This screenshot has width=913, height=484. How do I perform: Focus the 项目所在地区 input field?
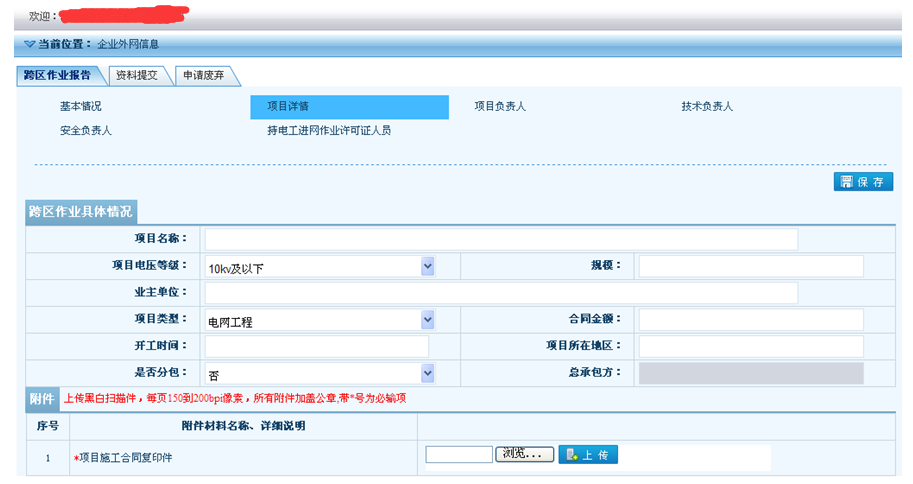(x=751, y=347)
